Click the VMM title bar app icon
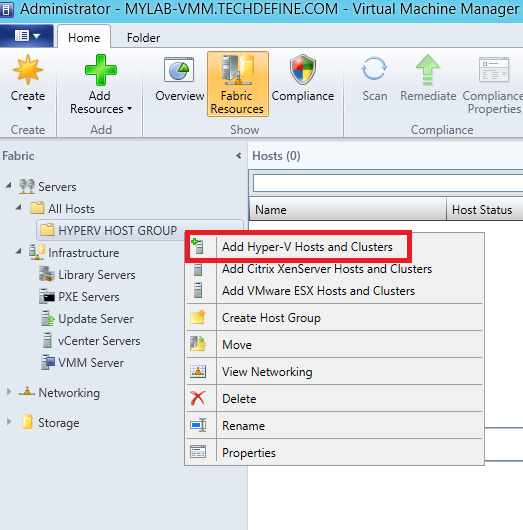523x530 pixels. pos(6,9)
